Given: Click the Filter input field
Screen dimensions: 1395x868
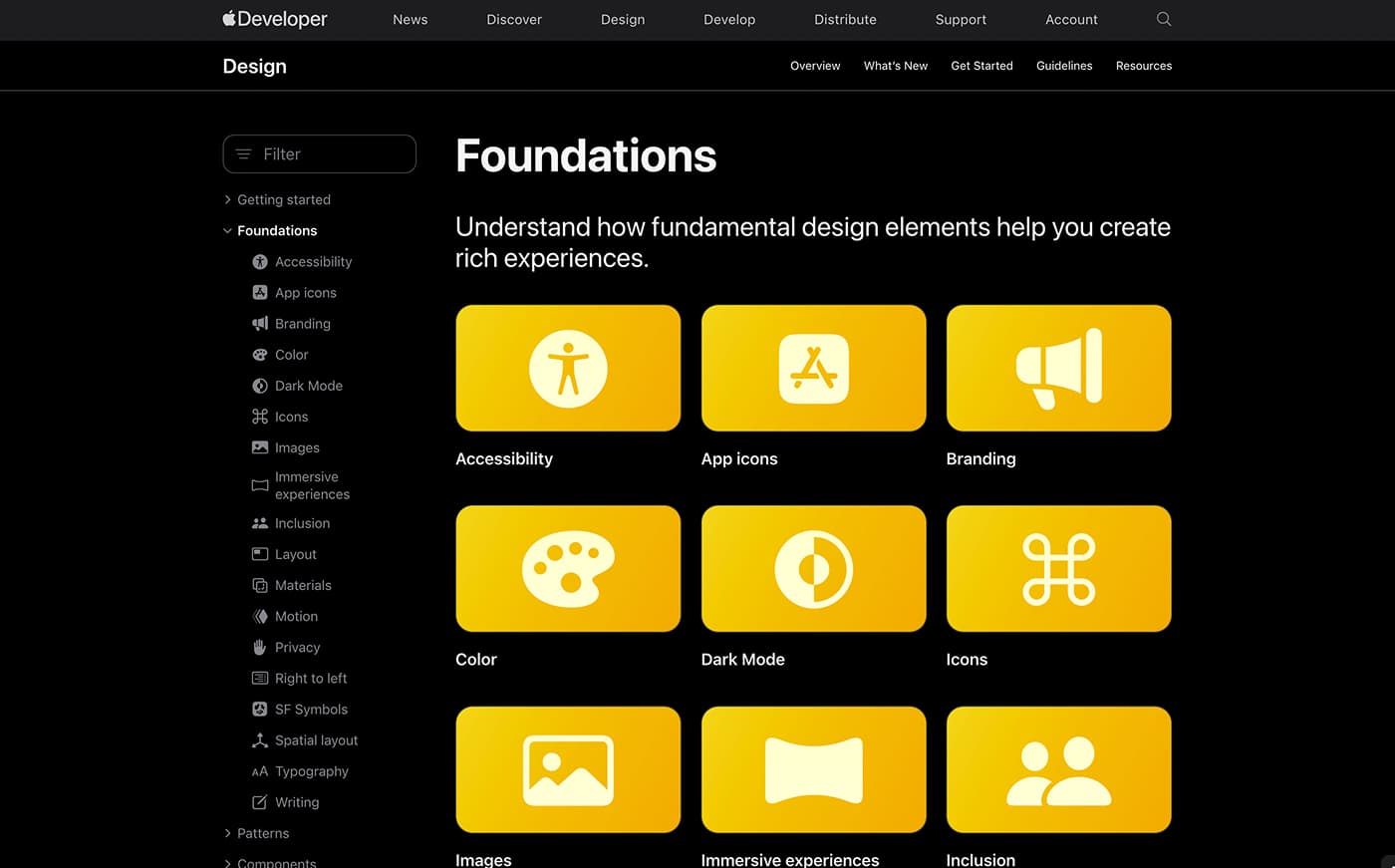Looking at the screenshot, I should coord(319,153).
